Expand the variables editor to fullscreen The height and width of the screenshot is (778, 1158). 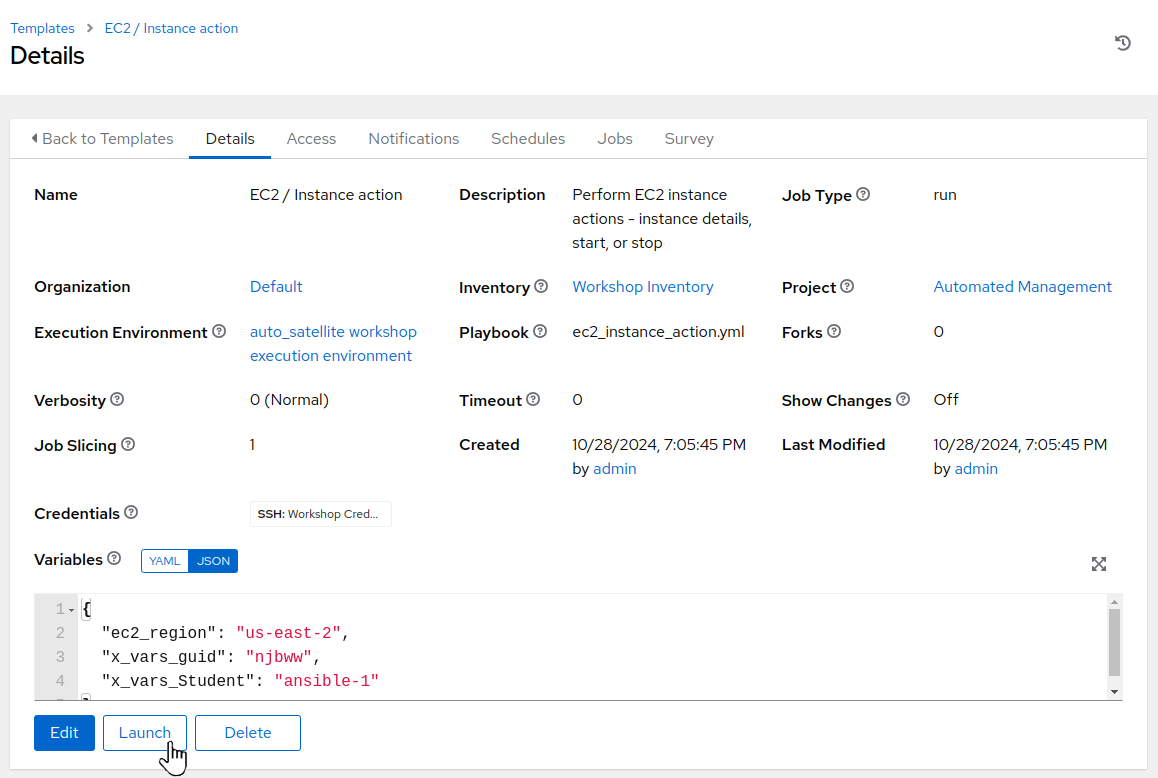point(1099,564)
